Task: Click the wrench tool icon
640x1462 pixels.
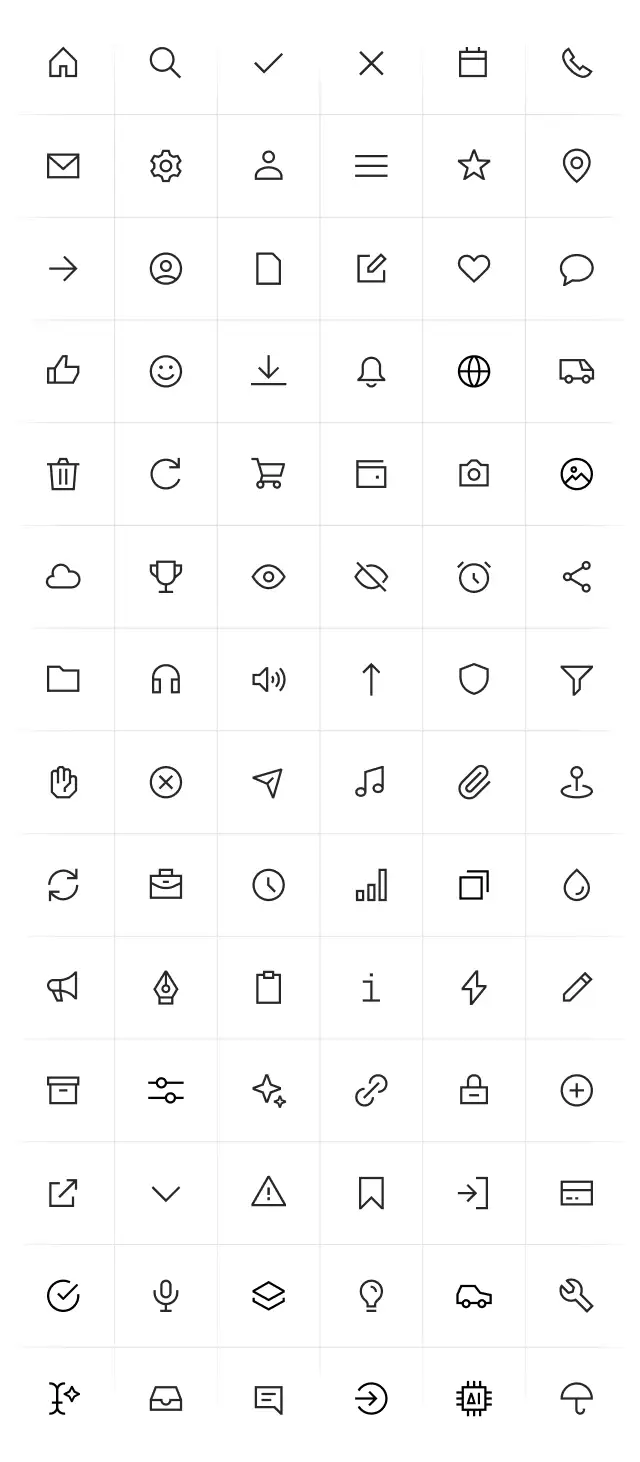Action: tap(577, 1296)
